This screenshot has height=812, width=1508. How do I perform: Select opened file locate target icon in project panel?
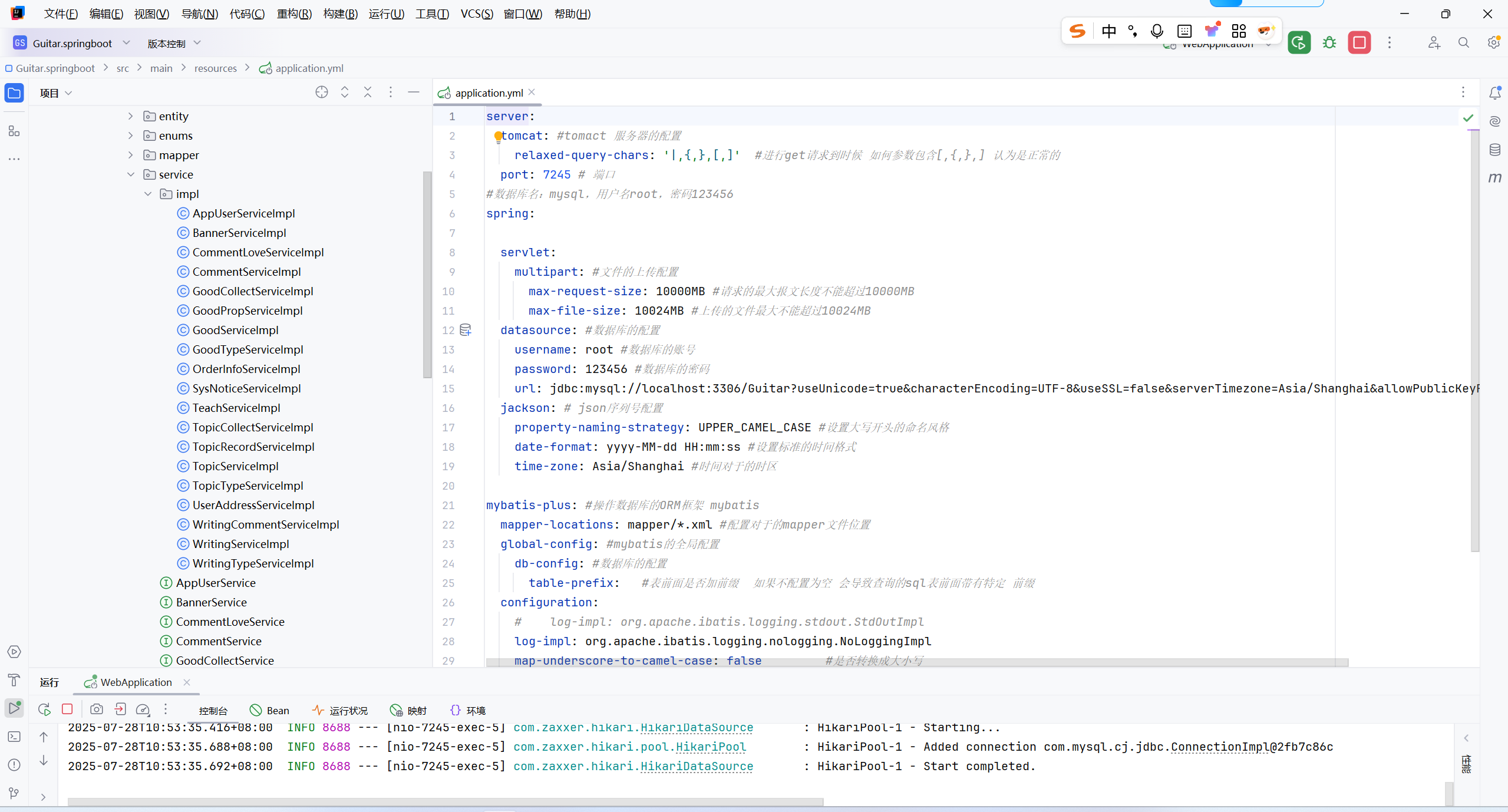(321, 93)
